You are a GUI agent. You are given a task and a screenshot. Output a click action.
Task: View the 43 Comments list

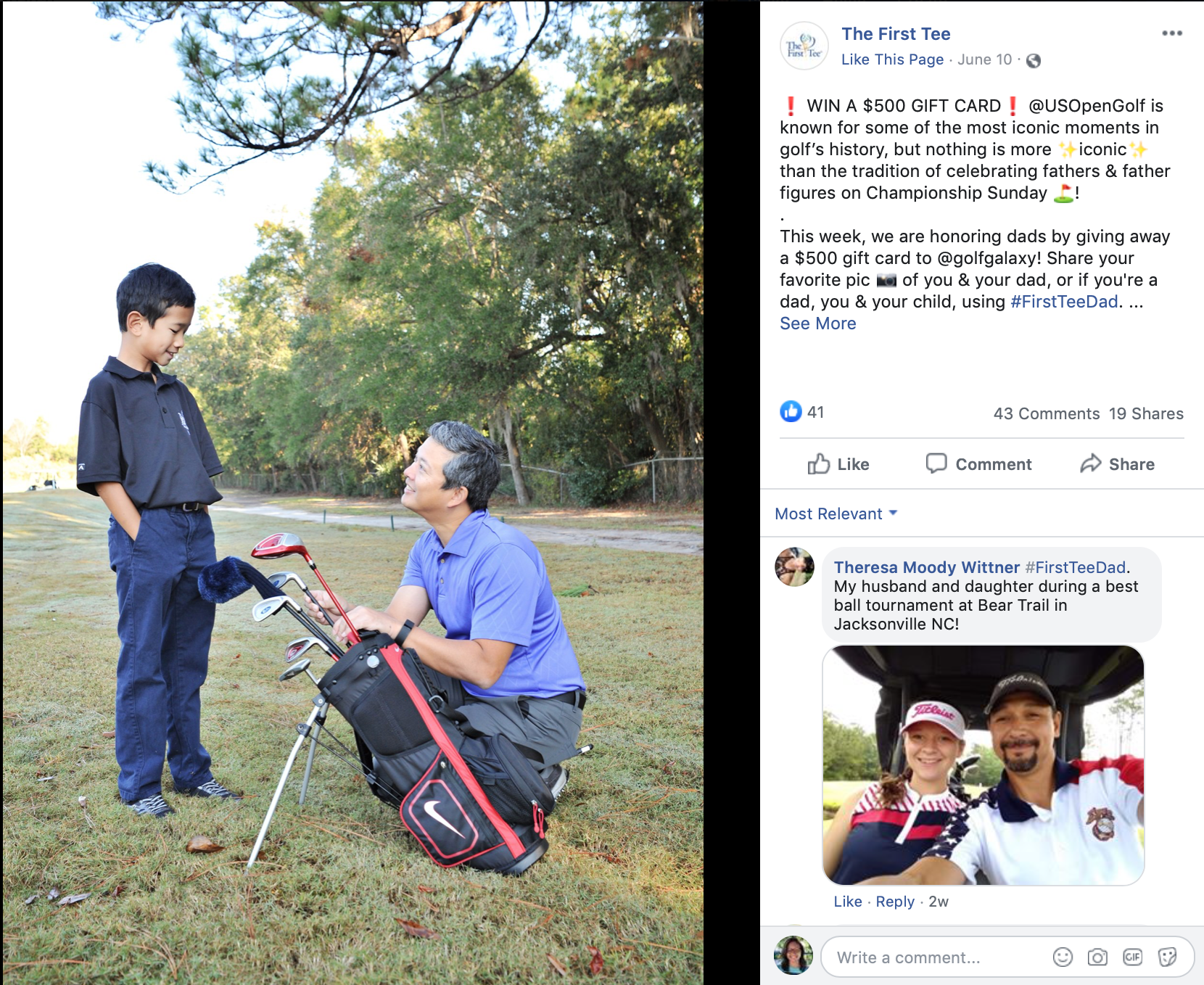point(1046,413)
